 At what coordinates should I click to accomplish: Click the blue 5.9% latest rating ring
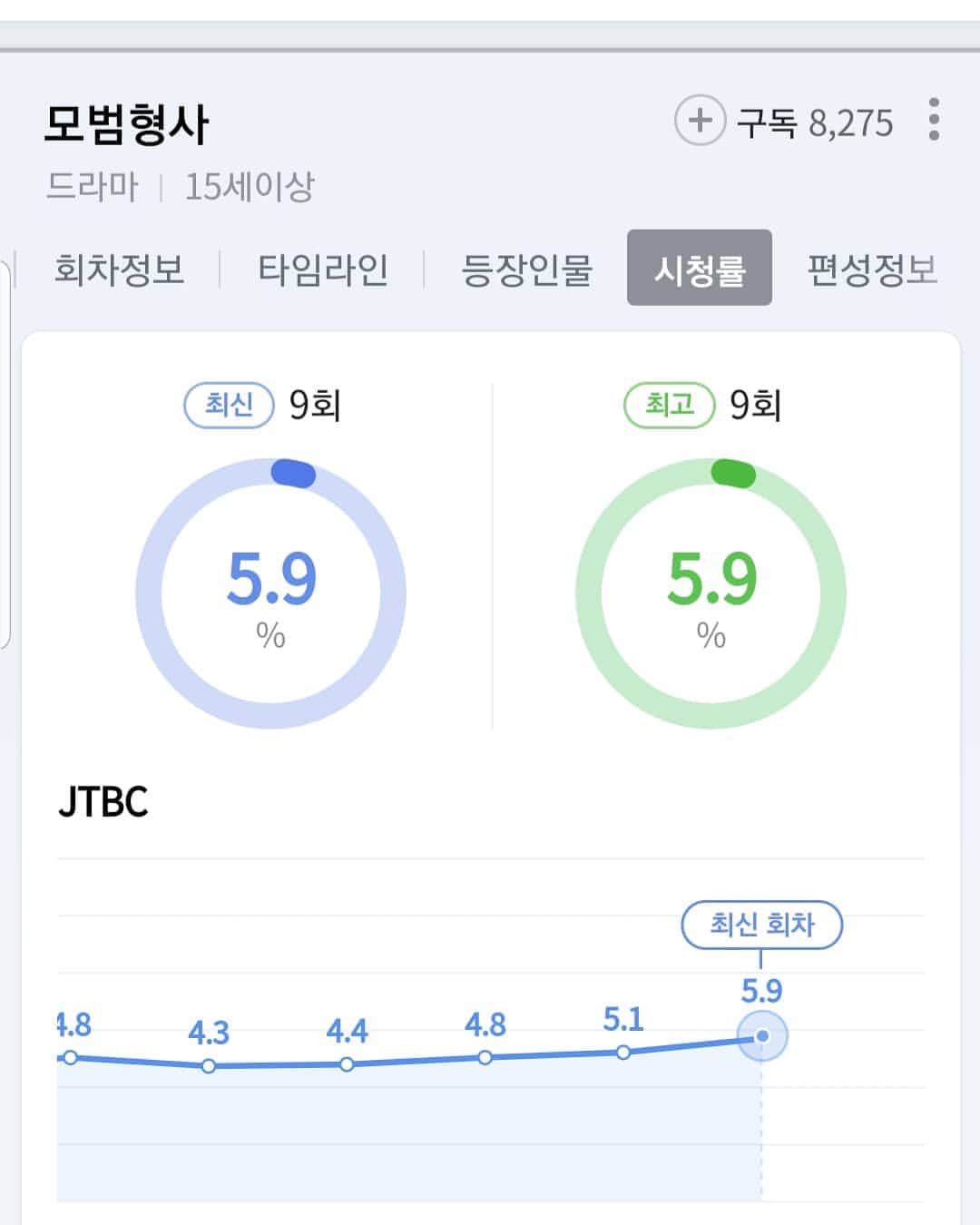(270, 593)
